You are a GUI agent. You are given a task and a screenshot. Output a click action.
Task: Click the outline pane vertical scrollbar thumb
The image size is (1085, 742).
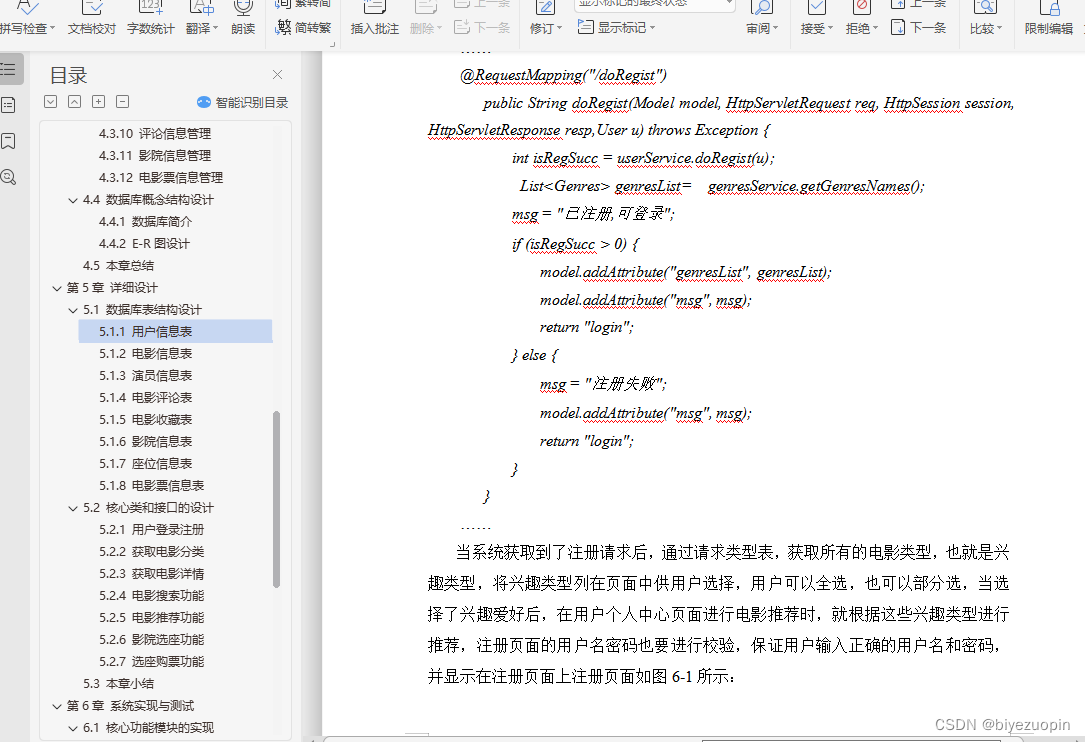[x=277, y=500]
